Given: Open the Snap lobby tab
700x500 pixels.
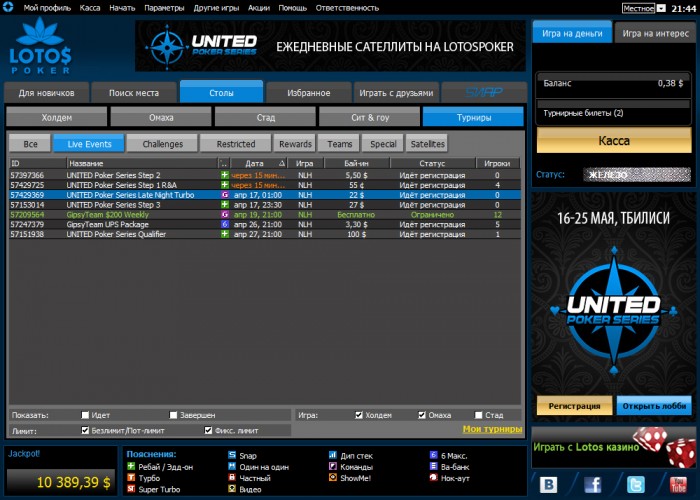Looking at the screenshot, I should 484,92.
